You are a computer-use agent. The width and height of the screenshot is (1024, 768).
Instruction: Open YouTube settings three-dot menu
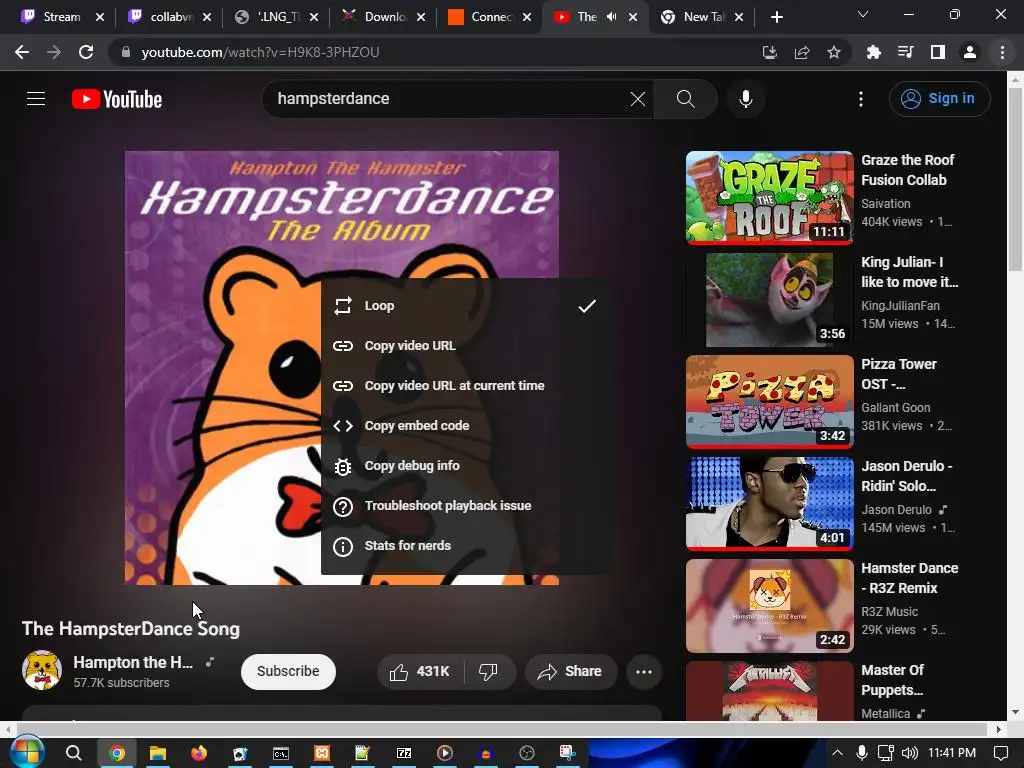coord(861,99)
